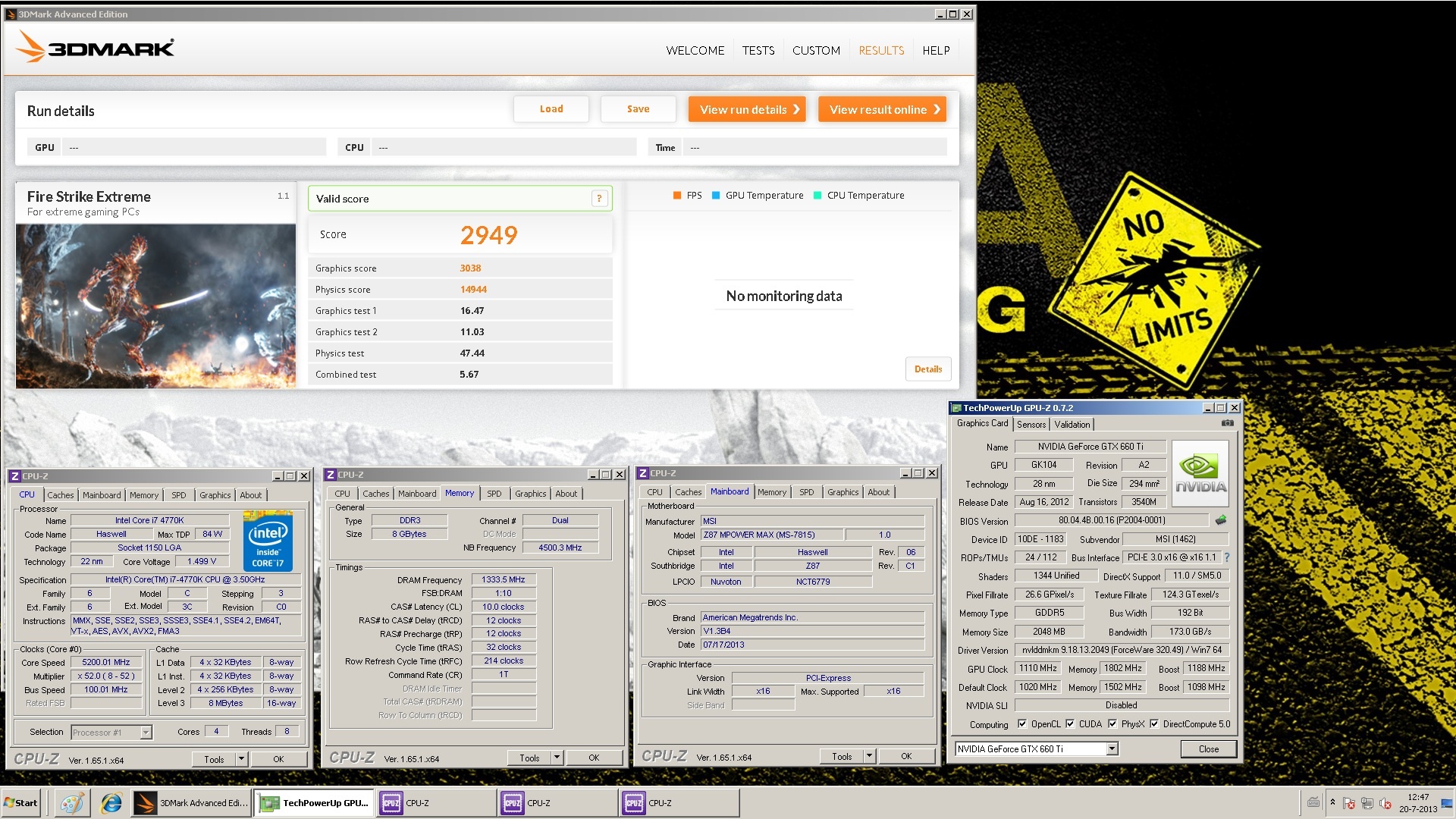Click the Fire Strike Extreme thumbnail image

155,306
